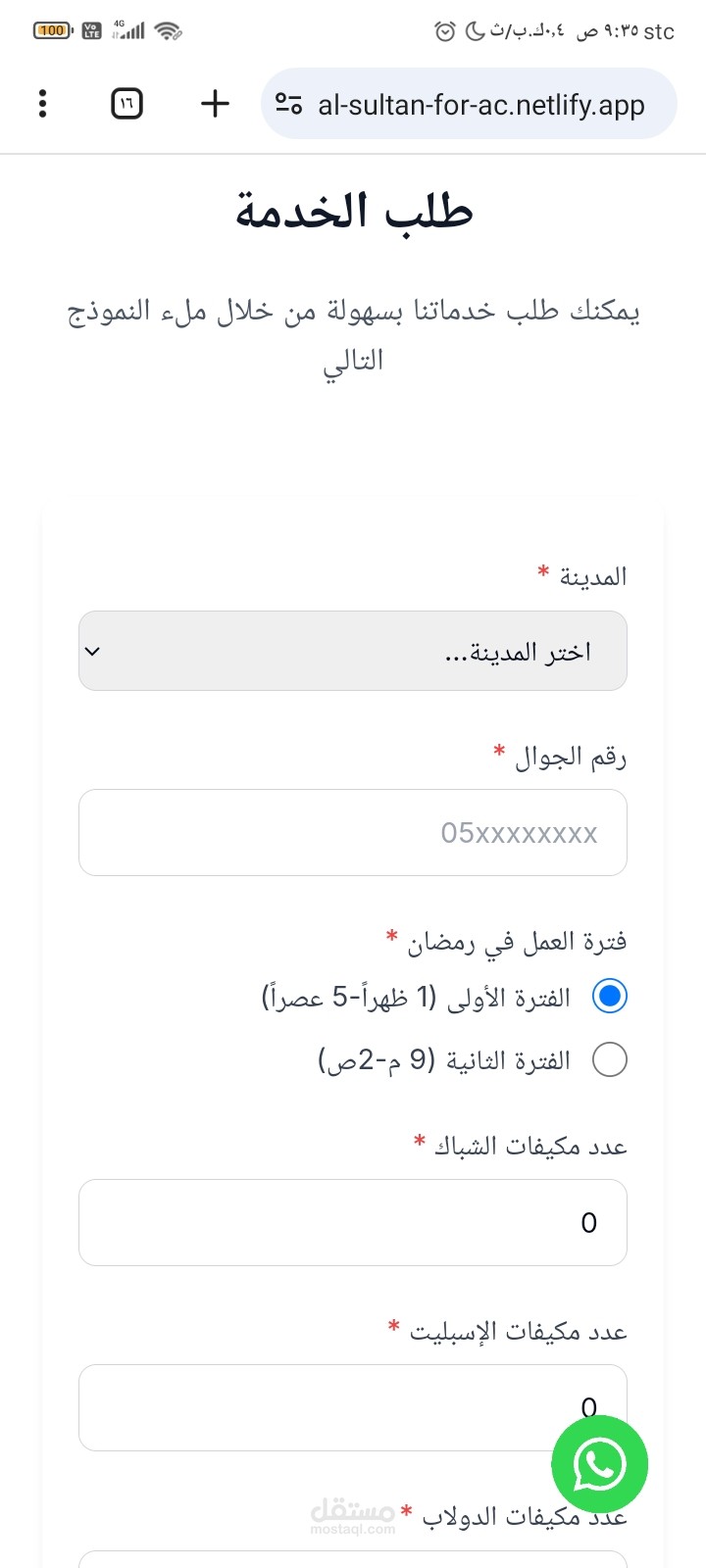This screenshot has height=1568, width=706.
Task: Choose the الفترة الثانية (9 م-2ص) label
Action: point(444,1060)
